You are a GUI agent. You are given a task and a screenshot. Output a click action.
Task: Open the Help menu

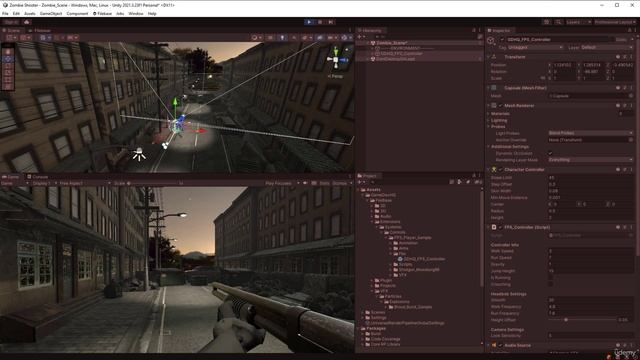[152, 13]
